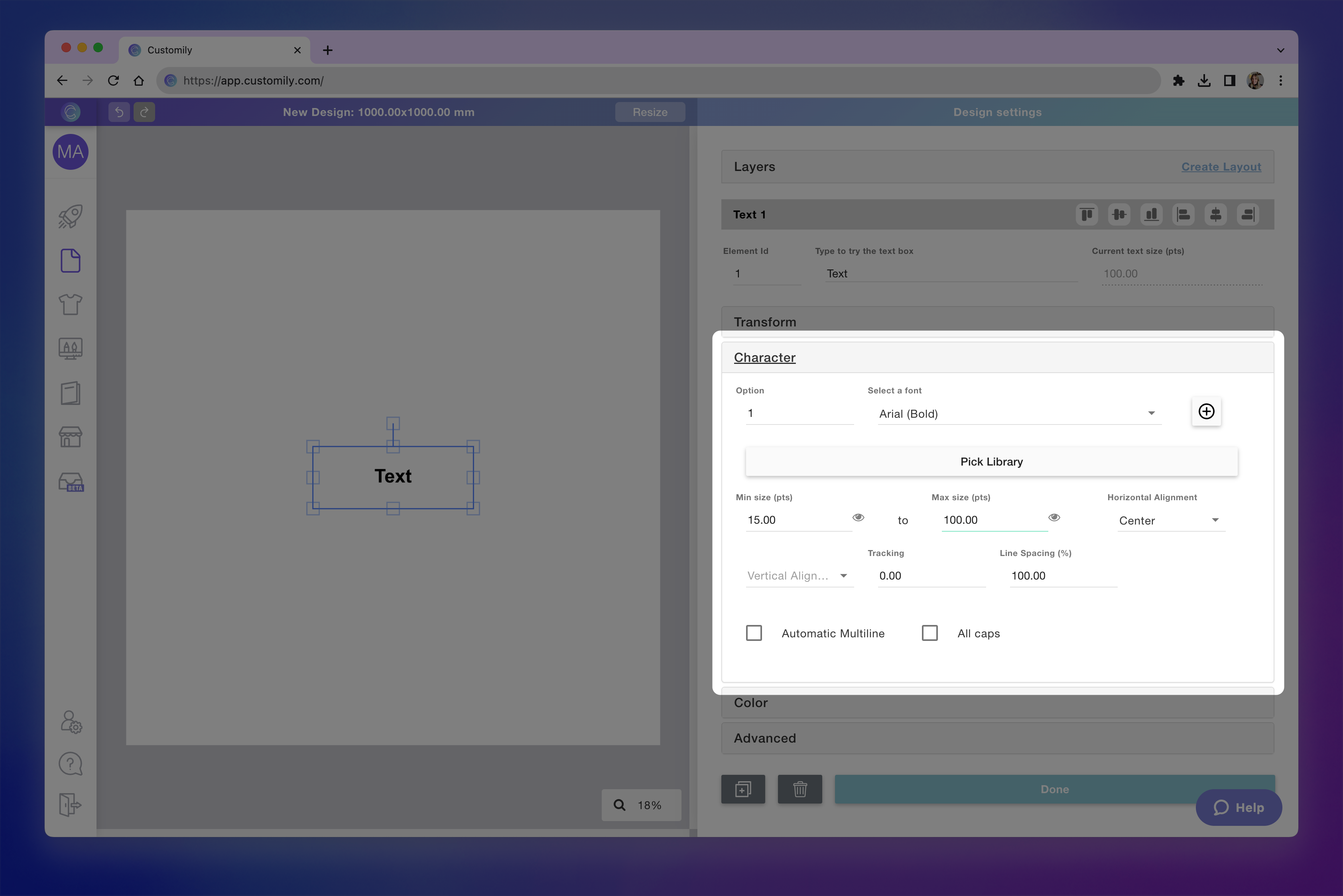Open the T-shirt products icon
Viewport: 1343px width, 896px height.
(70, 304)
